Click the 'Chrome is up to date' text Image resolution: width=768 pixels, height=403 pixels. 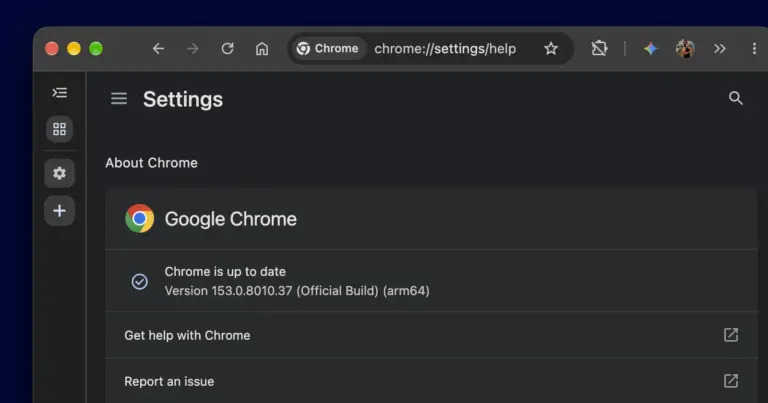tap(225, 271)
